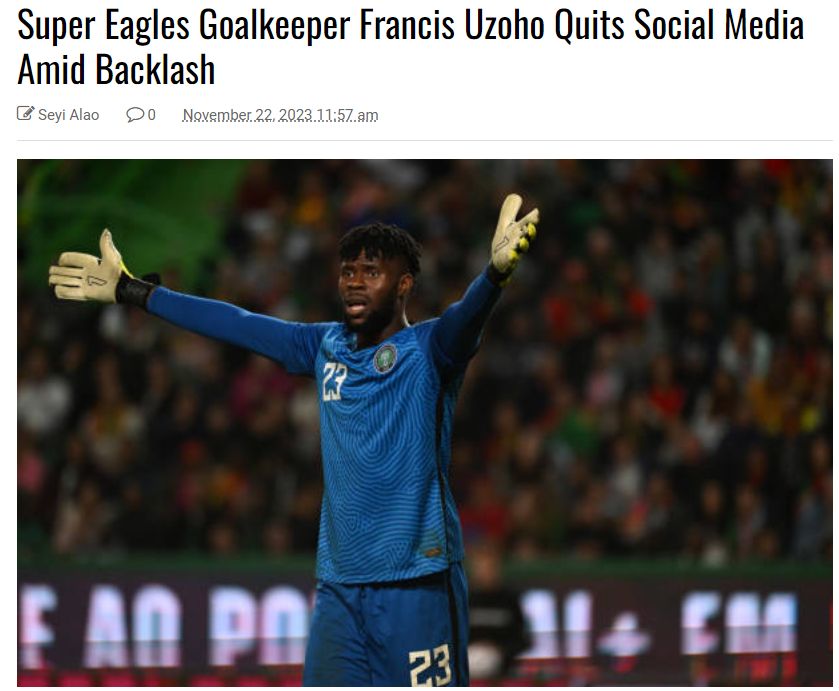Click the number 23 on jersey chest
839x691 pixels.
(335, 381)
